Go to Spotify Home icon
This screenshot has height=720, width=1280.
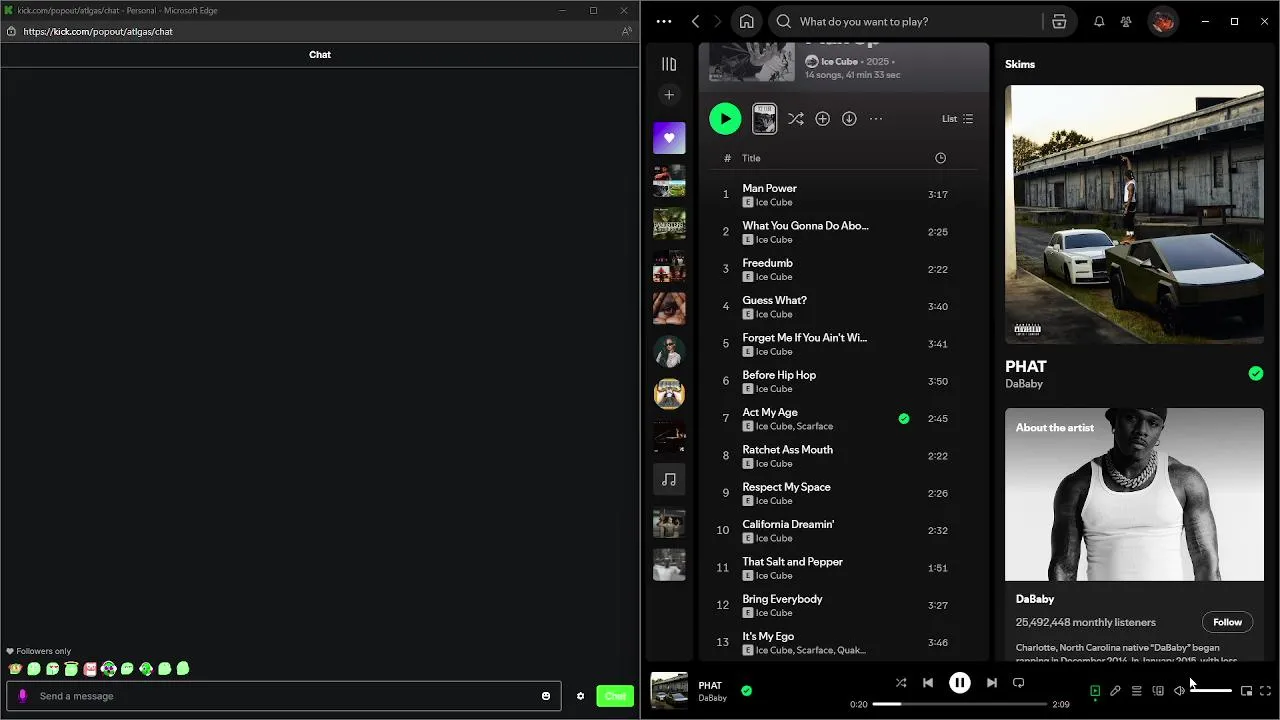(x=746, y=21)
